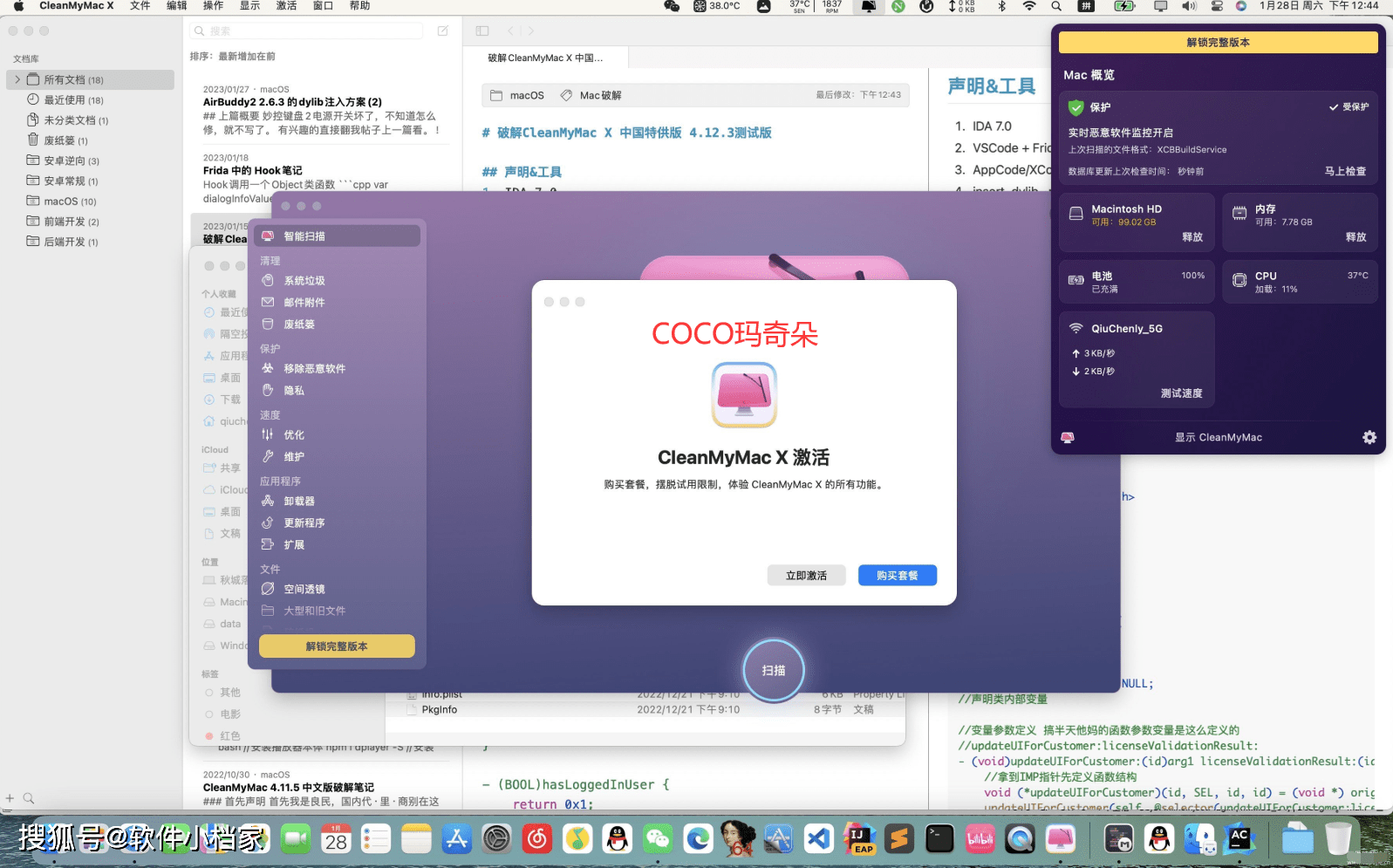Open Terminal from the Dock
The height and width of the screenshot is (868, 1393).
[940, 839]
